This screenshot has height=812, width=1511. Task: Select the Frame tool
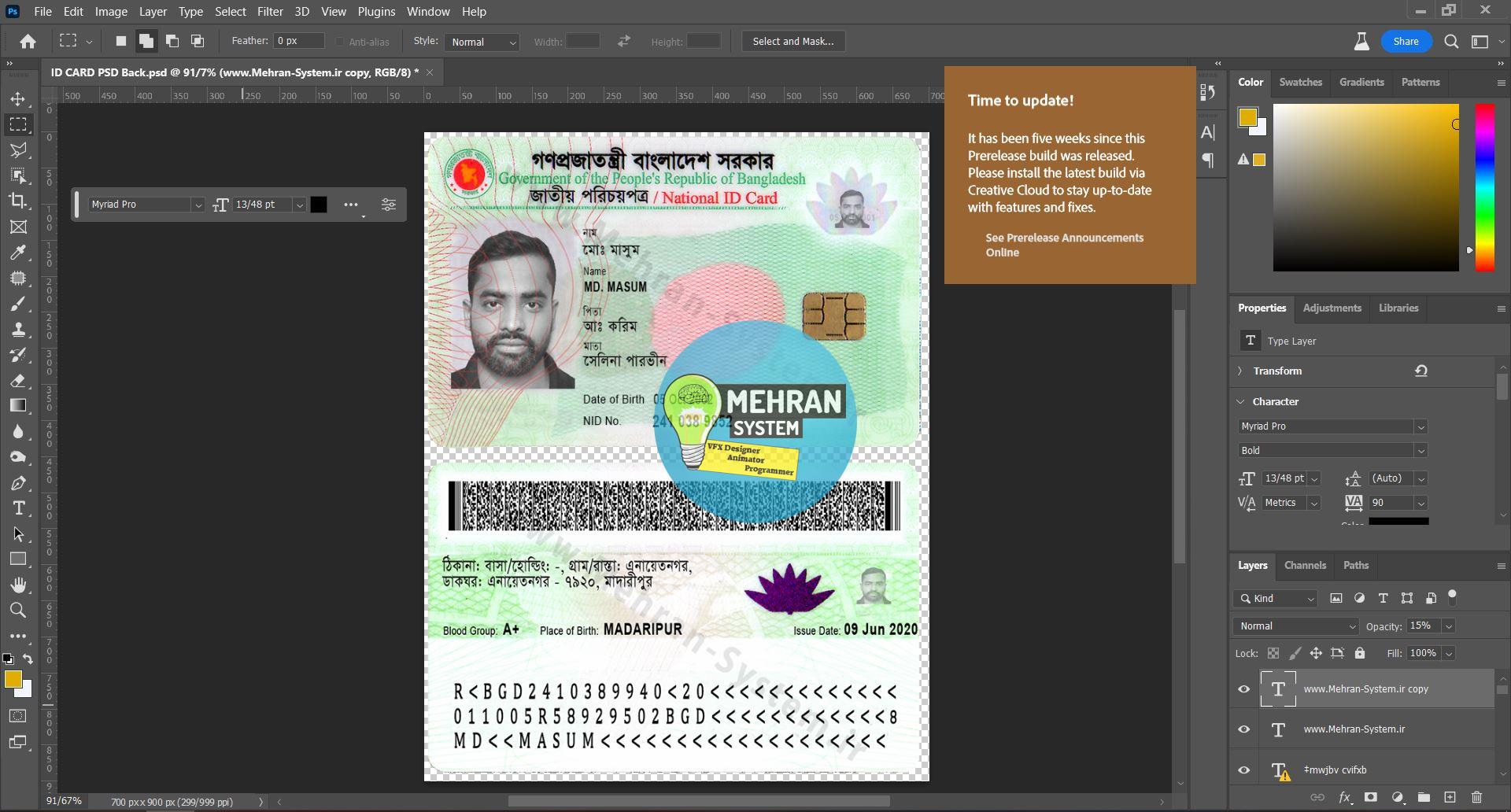point(18,227)
